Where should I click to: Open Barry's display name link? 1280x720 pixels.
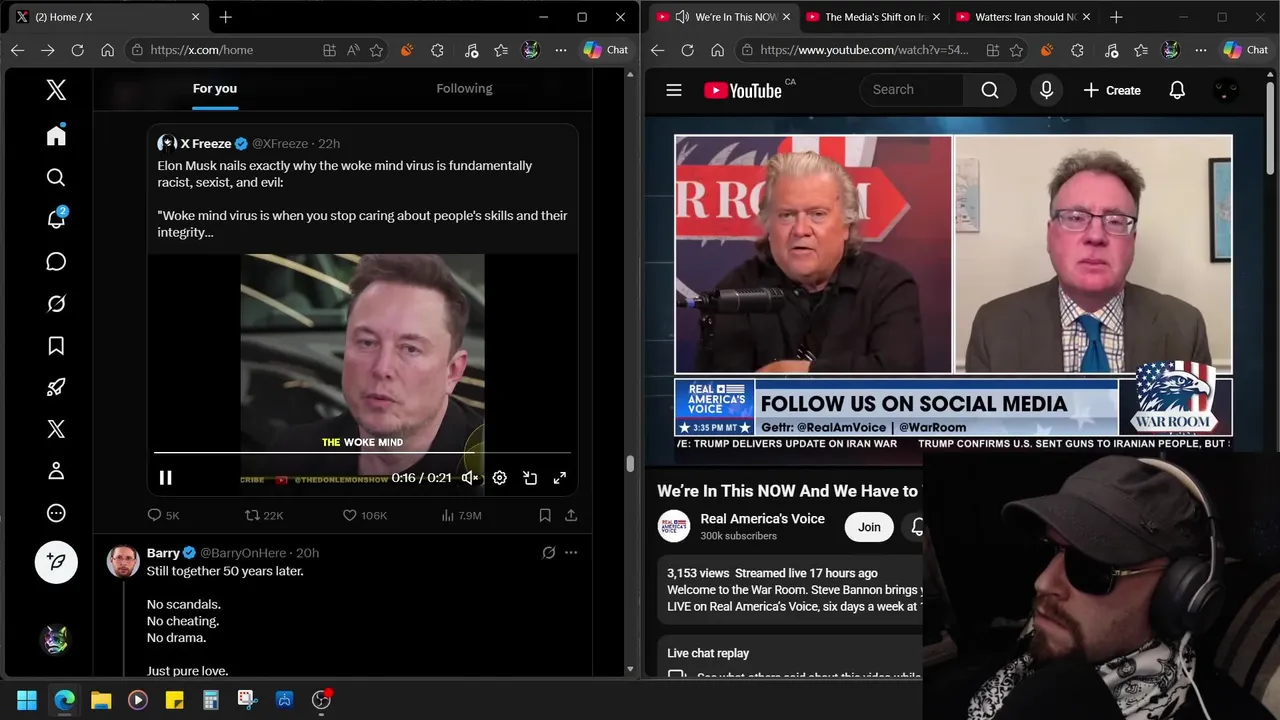click(x=163, y=552)
